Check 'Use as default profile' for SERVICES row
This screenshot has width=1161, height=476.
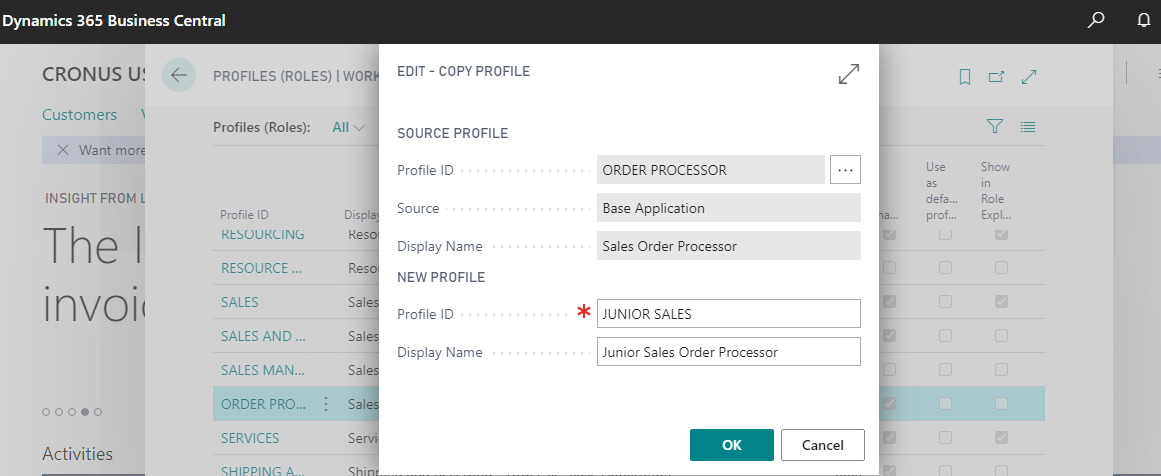(x=945, y=438)
